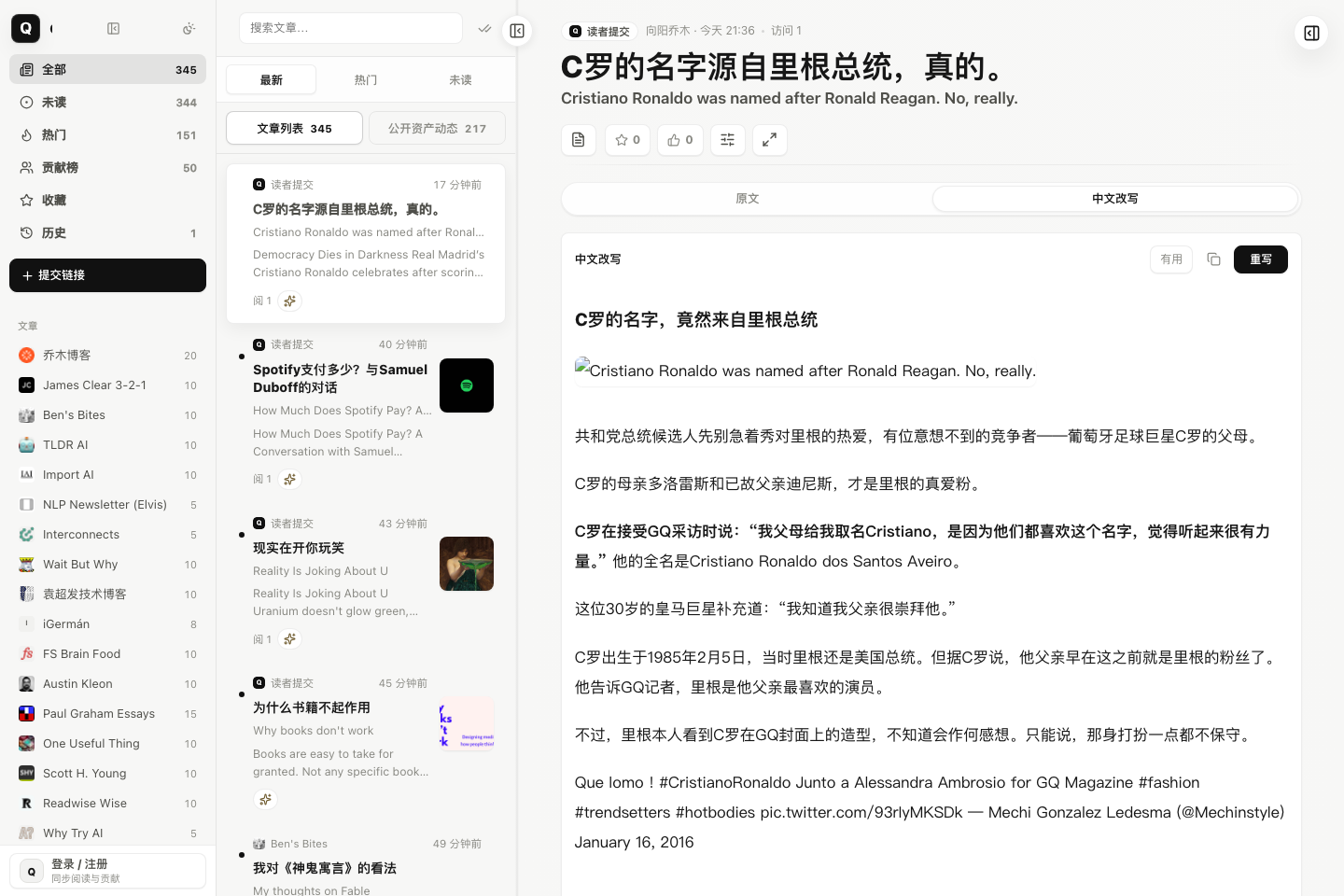This screenshot has height=896, width=1344.
Task: Open the Paul Graham Essays feed
Action: [107, 714]
